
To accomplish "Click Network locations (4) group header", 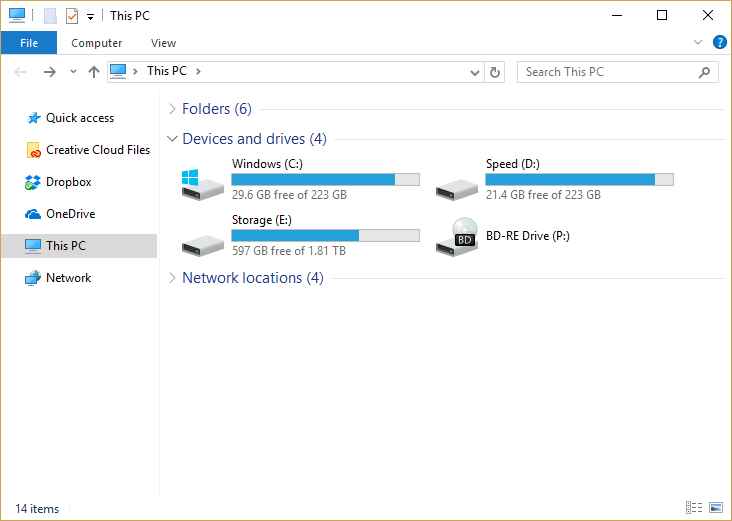I will point(253,278).
